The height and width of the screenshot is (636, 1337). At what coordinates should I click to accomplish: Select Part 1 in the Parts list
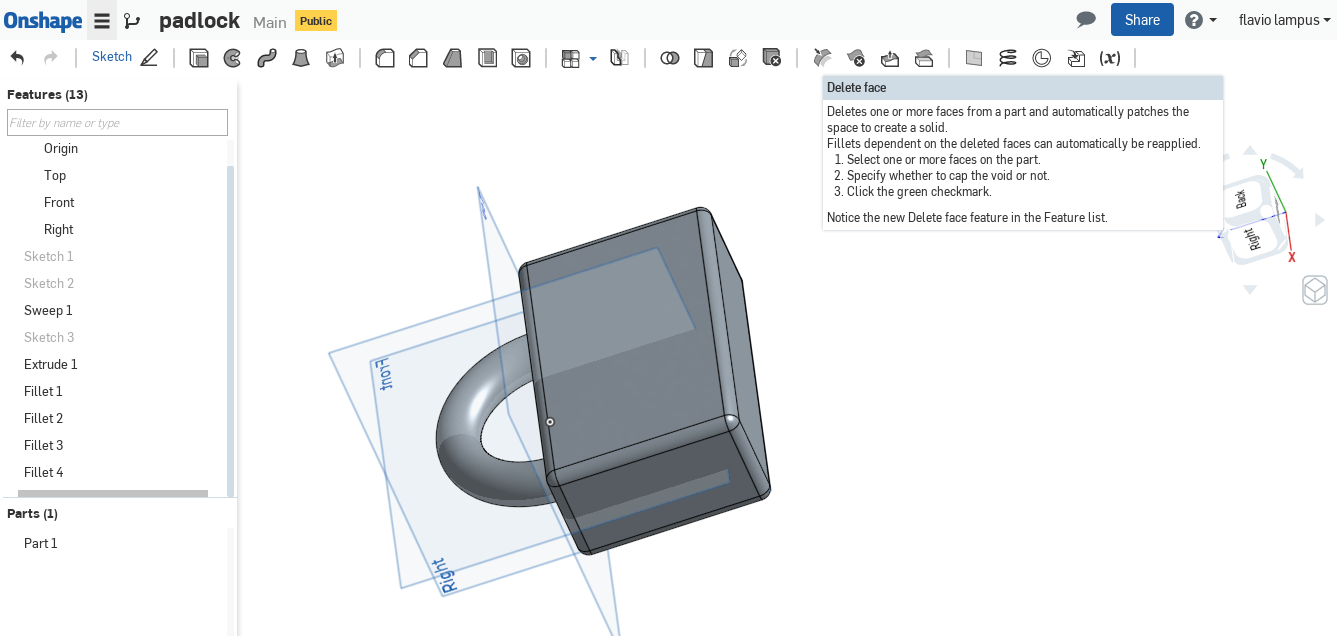click(x=41, y=543)
